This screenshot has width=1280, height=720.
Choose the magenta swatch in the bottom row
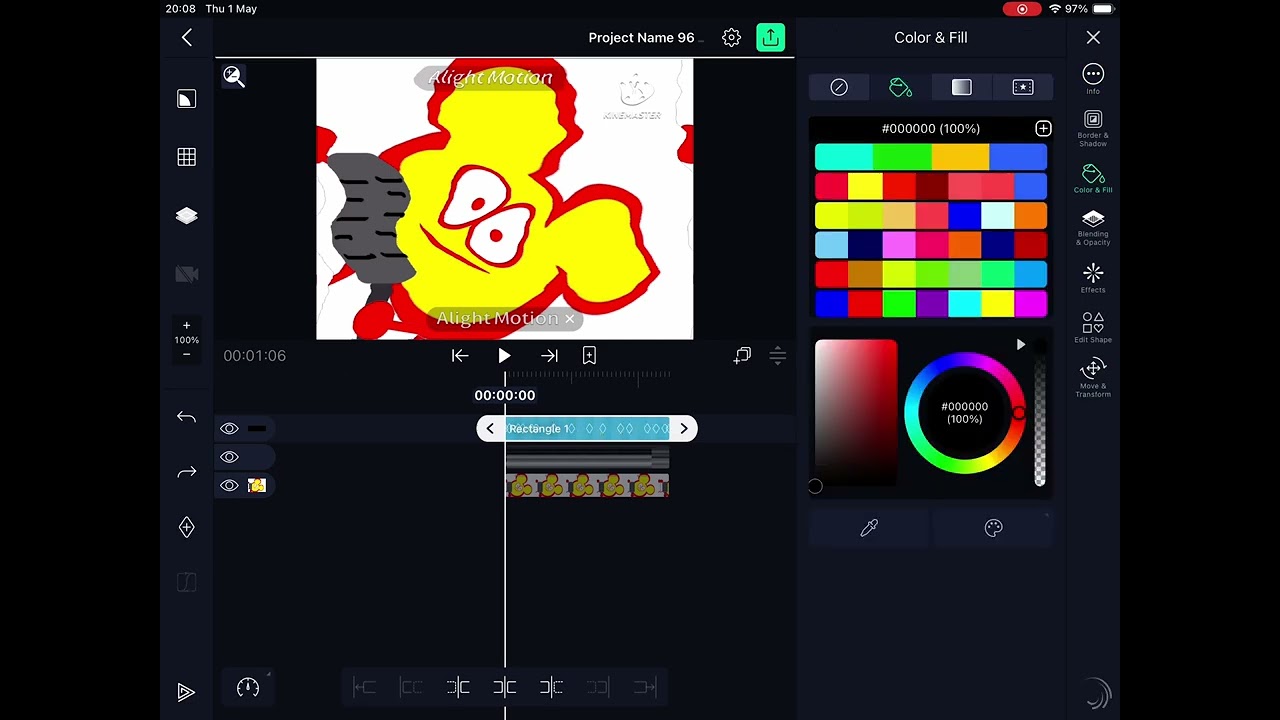click(1031, 303)
